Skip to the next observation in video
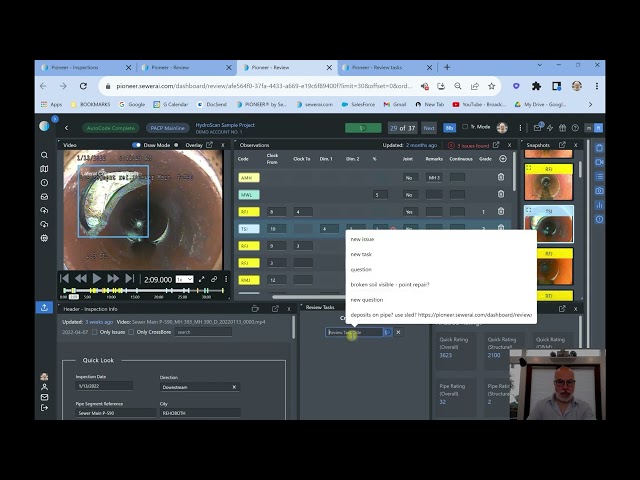Screen dimensions: 640x480 tap(129, 279)
